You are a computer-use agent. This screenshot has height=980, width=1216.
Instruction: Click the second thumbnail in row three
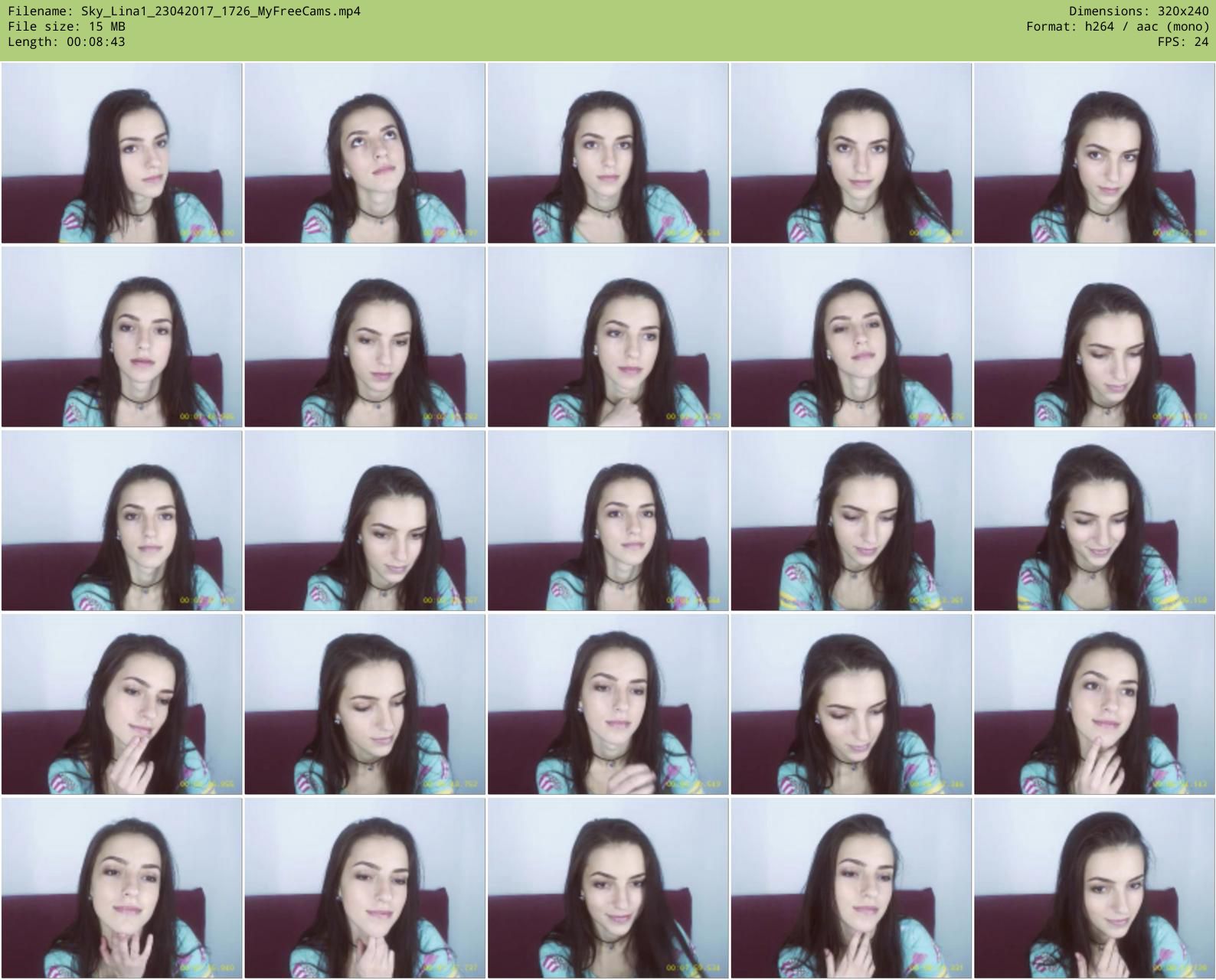364,521
